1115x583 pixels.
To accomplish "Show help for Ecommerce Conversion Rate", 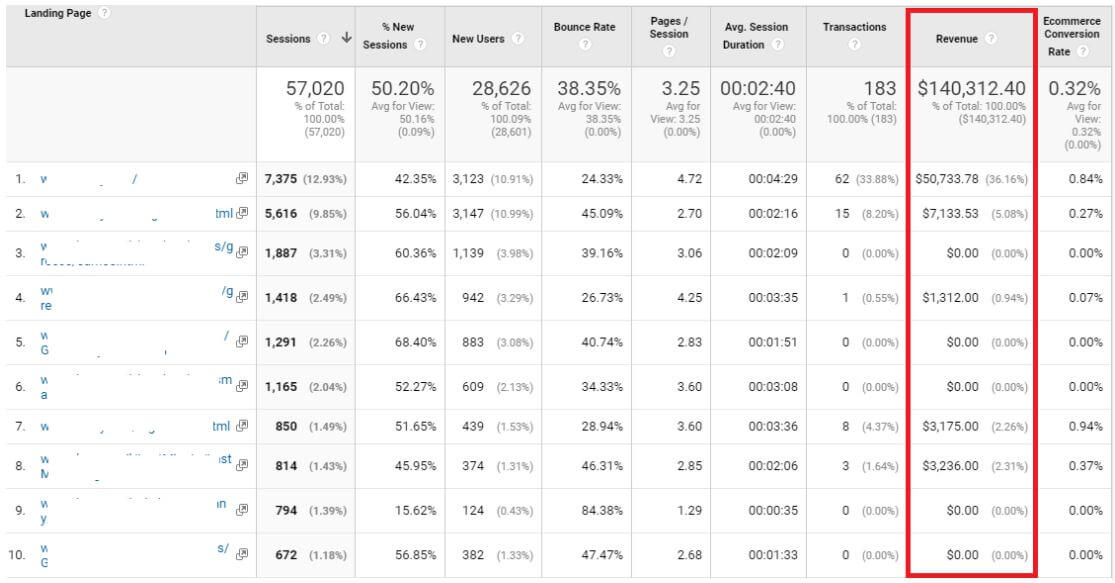I will tap(1079, 52).
